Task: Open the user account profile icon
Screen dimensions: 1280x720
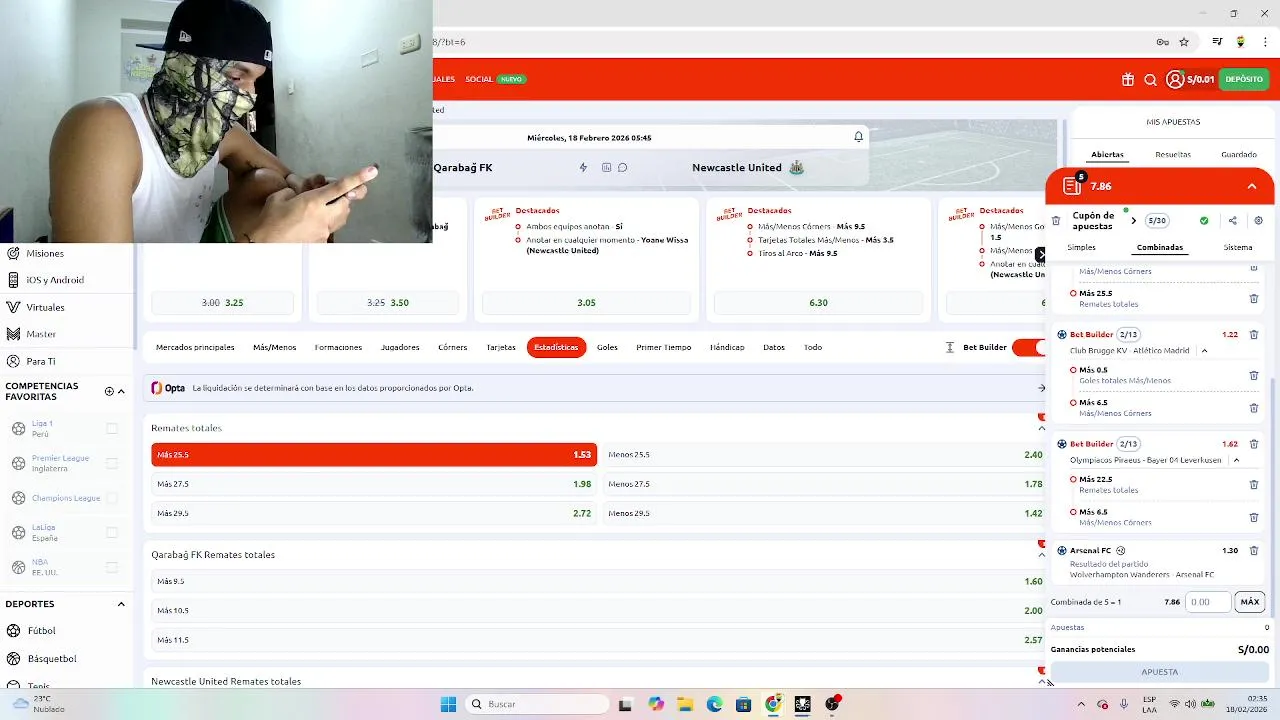Action: (1175, 79)
